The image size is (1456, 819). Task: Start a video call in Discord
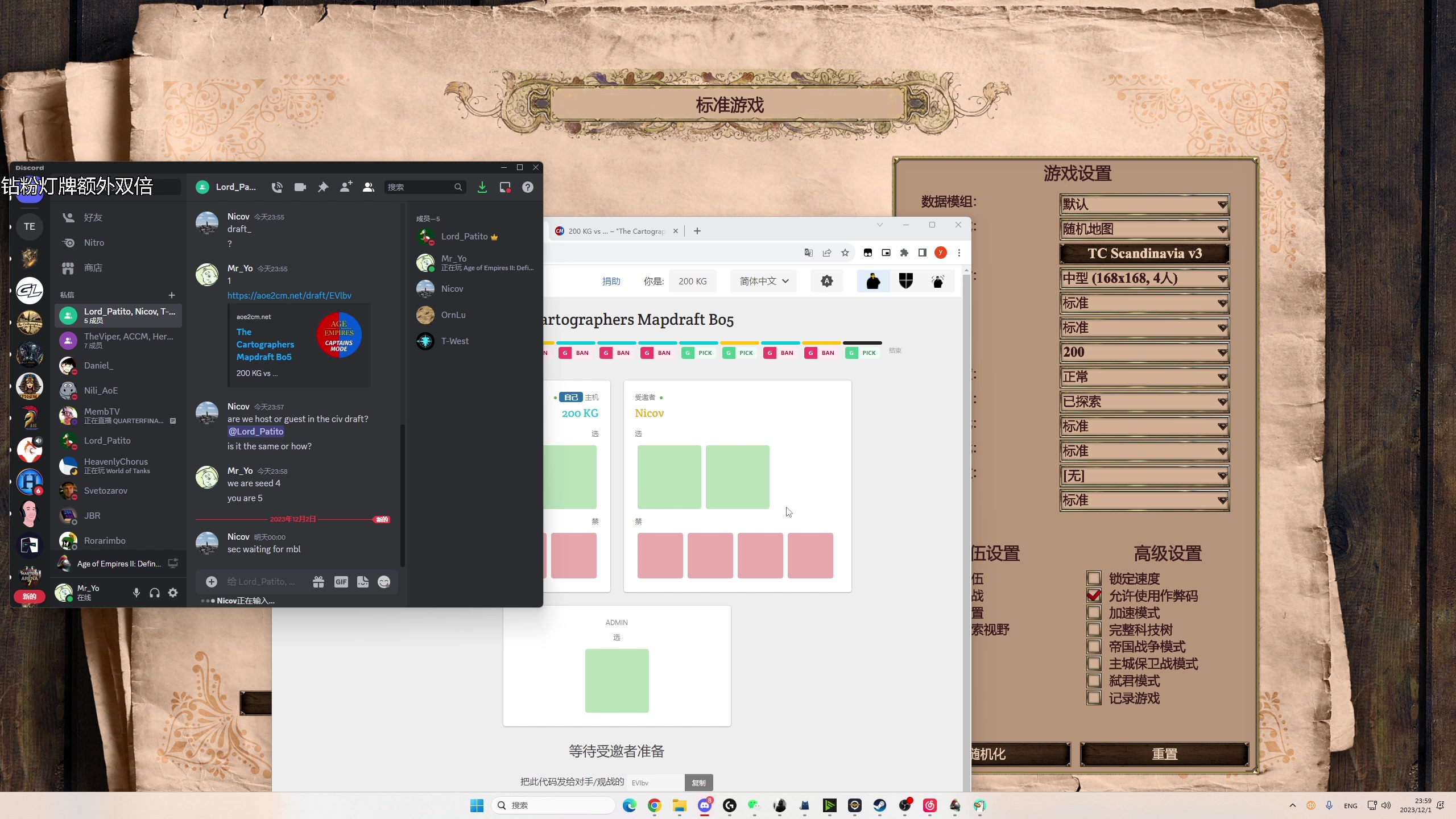pyautogui.click(x=300, y=187)
